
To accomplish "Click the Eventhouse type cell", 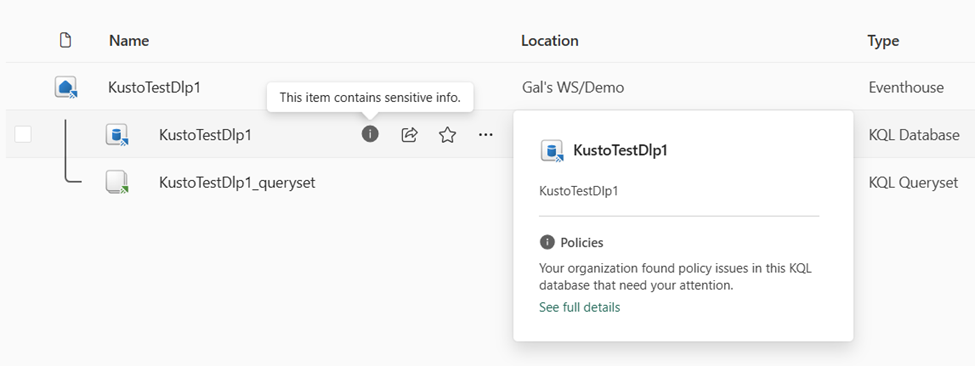I will pyautogui.click(x=906, y=88).
